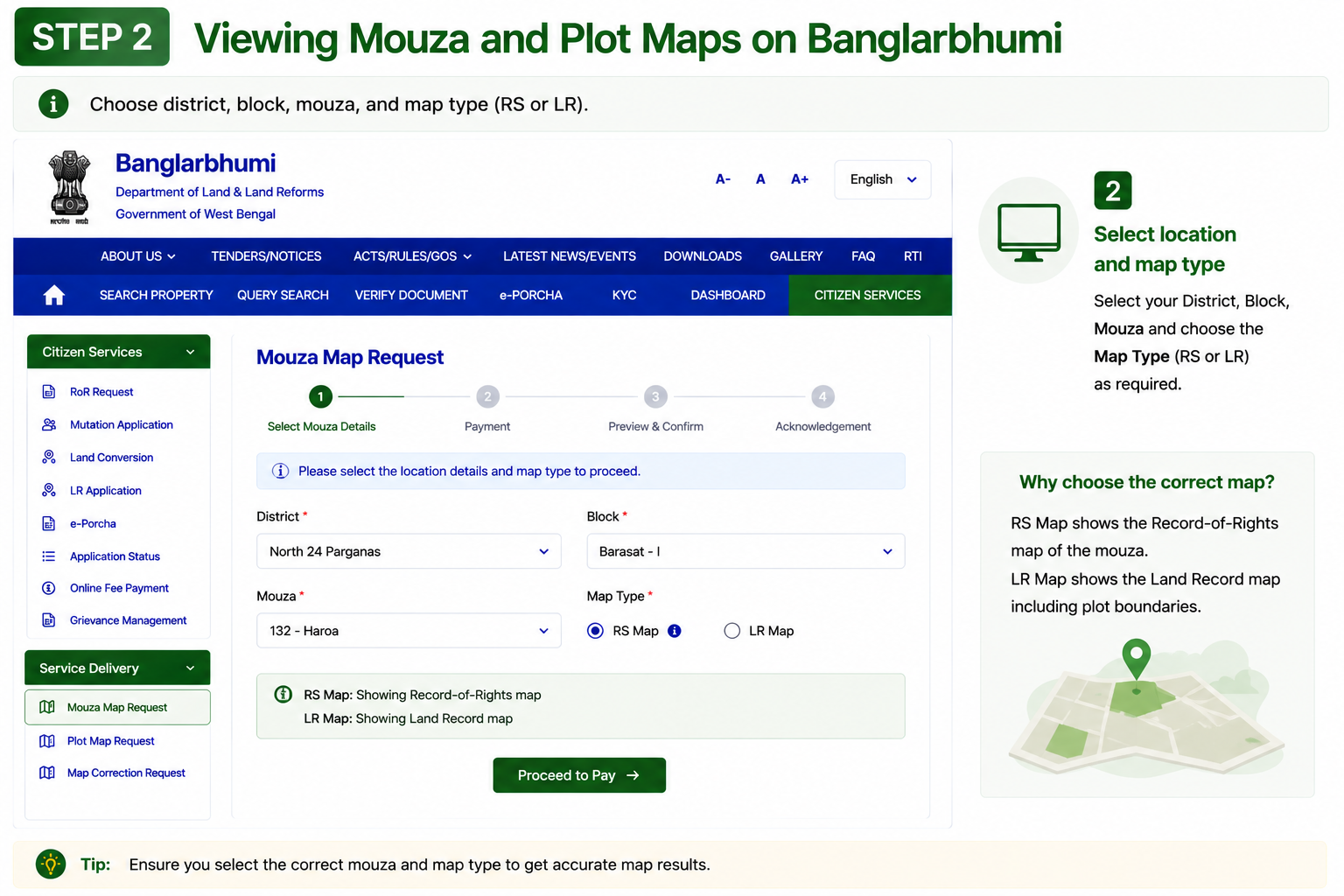1344x896 pixels.
Task: Click the Government of West Bengal emblem
Action: 69,187
